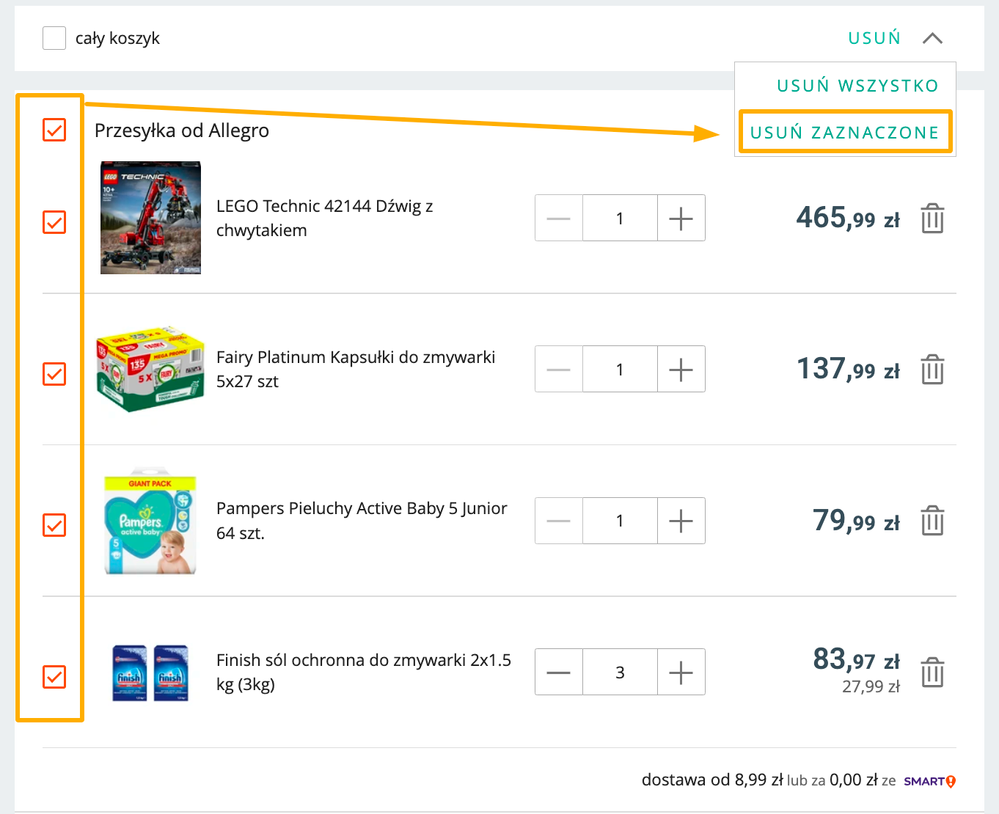This screenshot has height=814, width=999.
Task: Uncheck the Przesyłka od Allegro checkbox
Action: [54, 130]
